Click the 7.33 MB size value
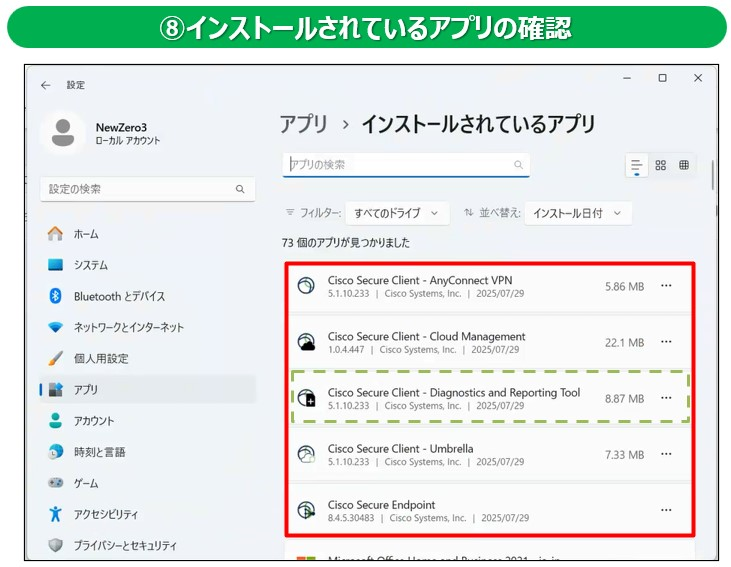Image resolution: width=731 pixels, height=567 pixels. coord(625,455)
